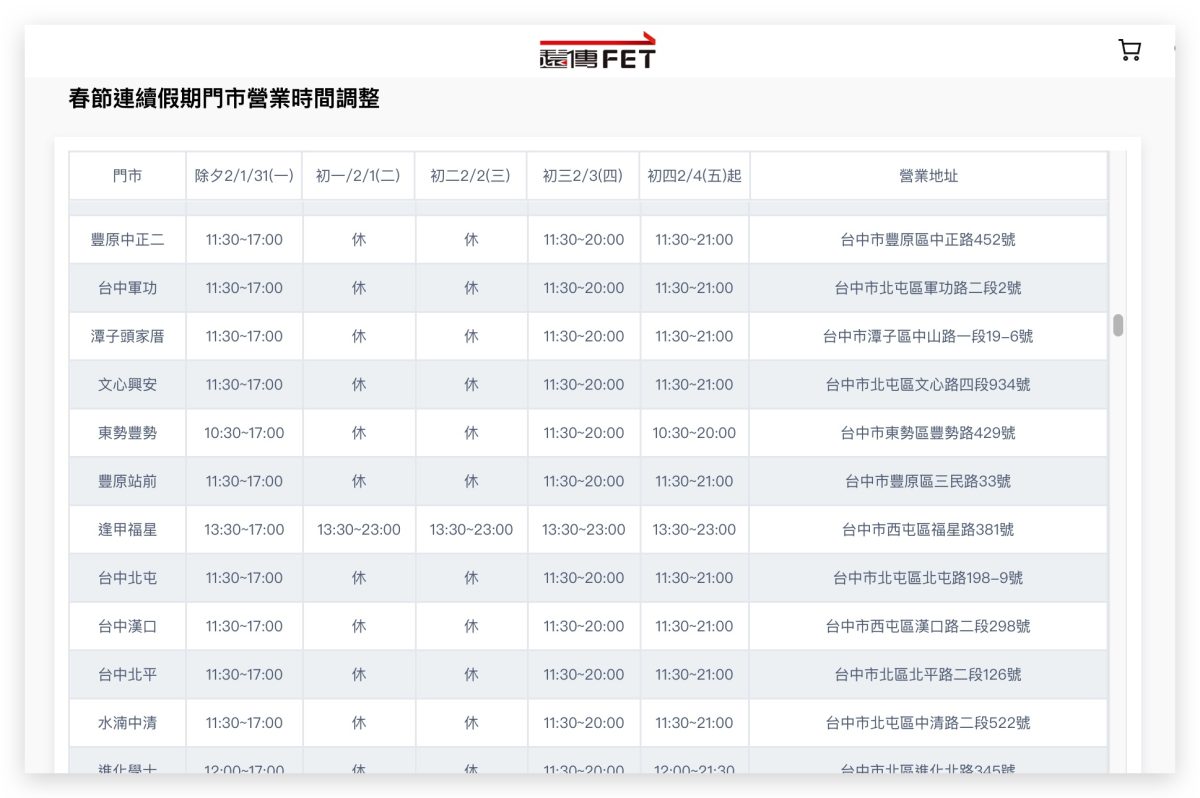Click store name 豐原中正二
The height and width of the screenshot is (798, 1200).
click(x=127, y=240)
